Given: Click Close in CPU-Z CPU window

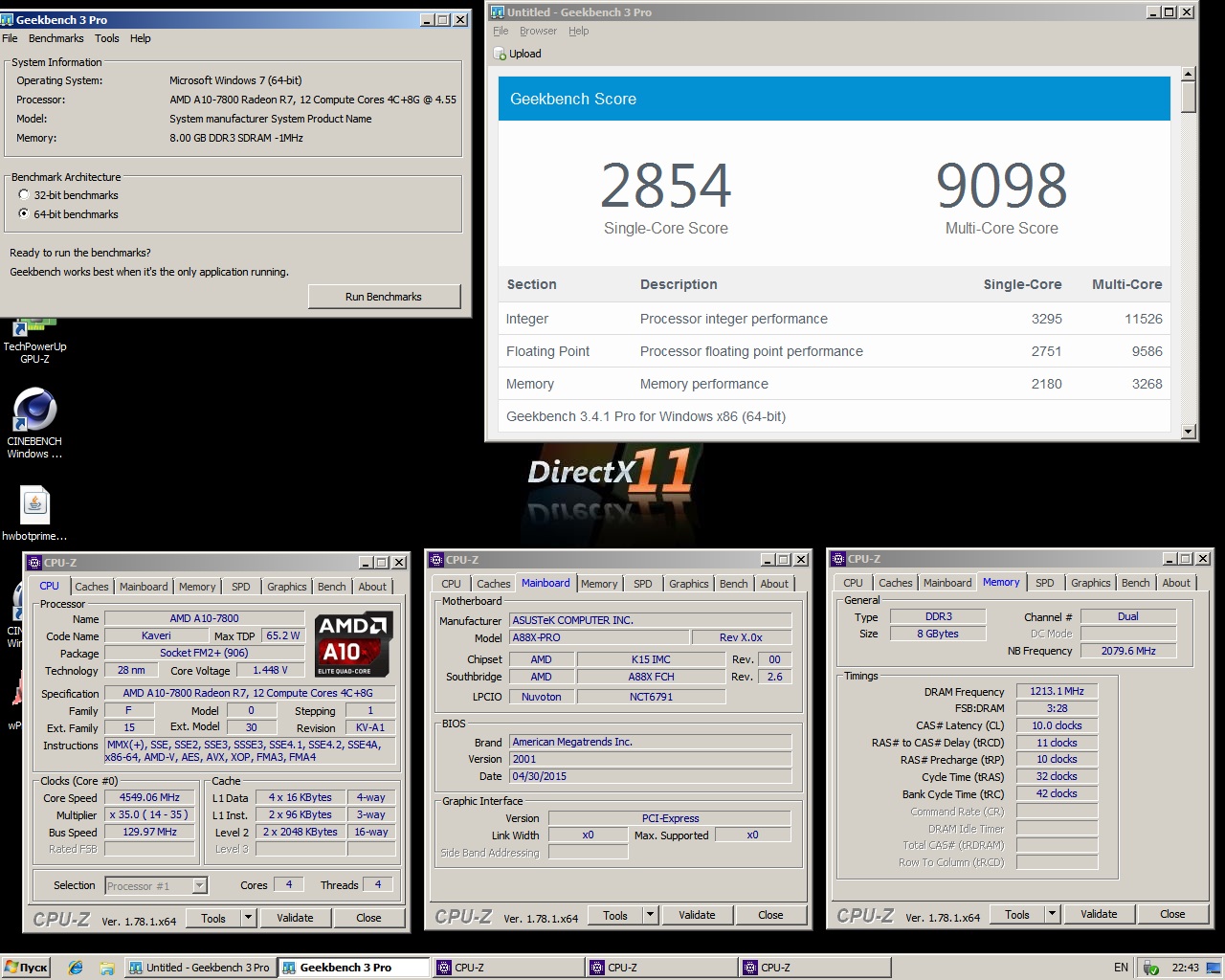Looking at the screenshot, I should (x=368, y=918).
